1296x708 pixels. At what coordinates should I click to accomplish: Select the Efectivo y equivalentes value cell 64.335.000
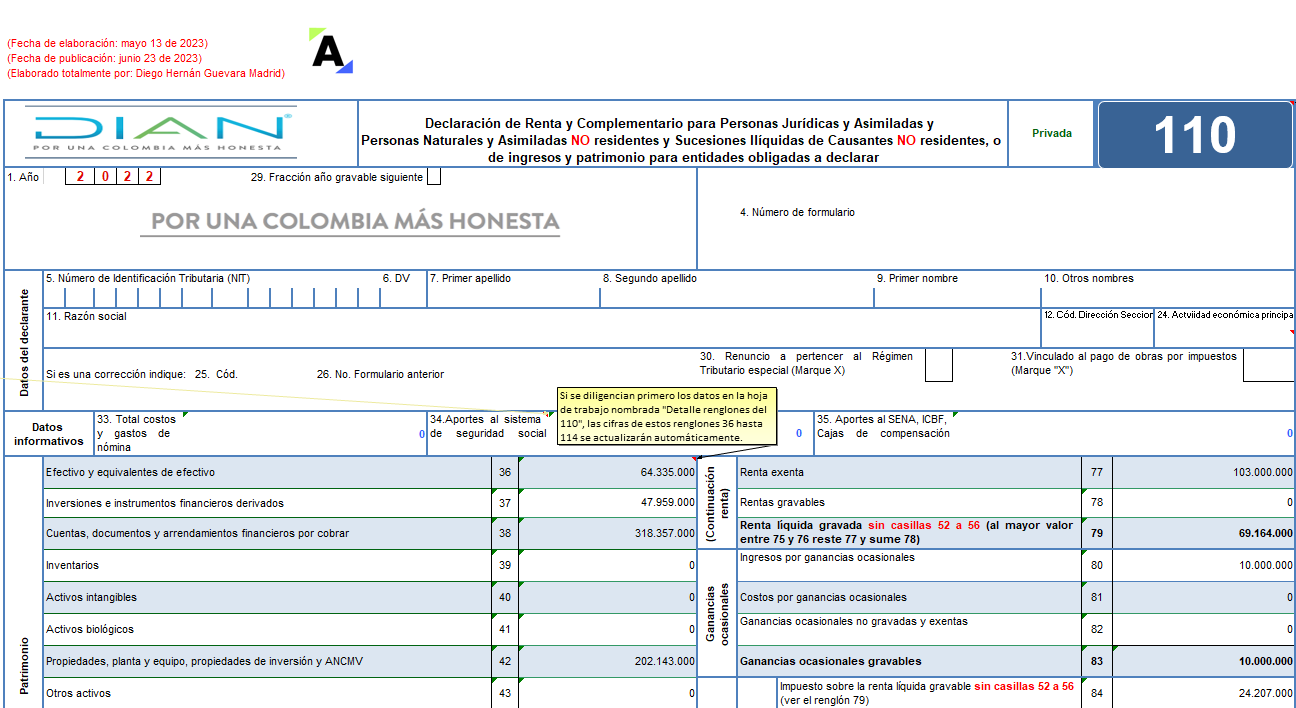pos(608,472)
